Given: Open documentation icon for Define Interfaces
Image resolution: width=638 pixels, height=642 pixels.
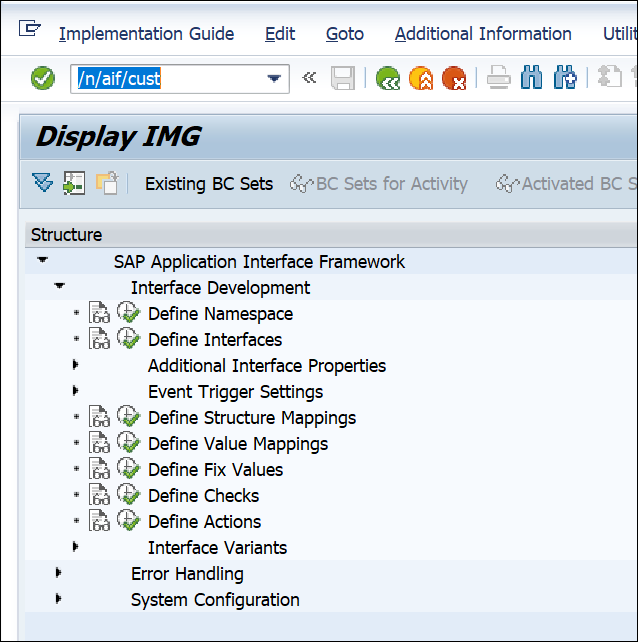Looking at the screenshot, I should click(x=100, y=339).
